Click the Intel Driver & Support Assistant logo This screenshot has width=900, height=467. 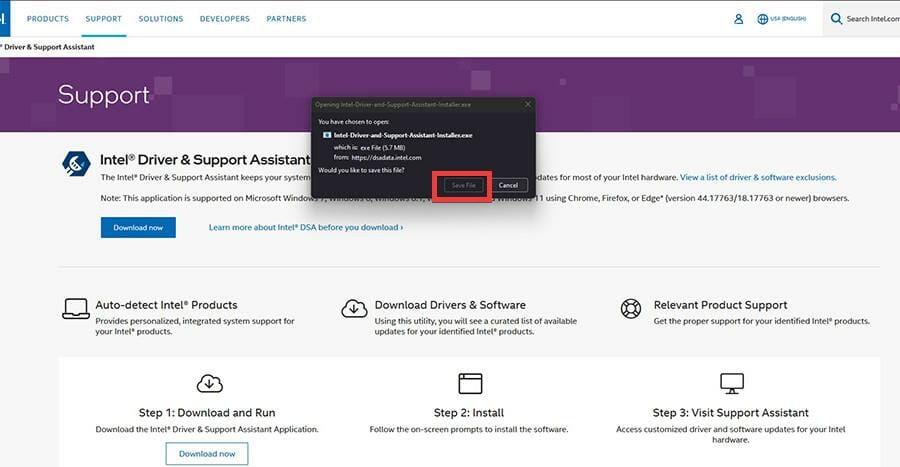(76, 164)
